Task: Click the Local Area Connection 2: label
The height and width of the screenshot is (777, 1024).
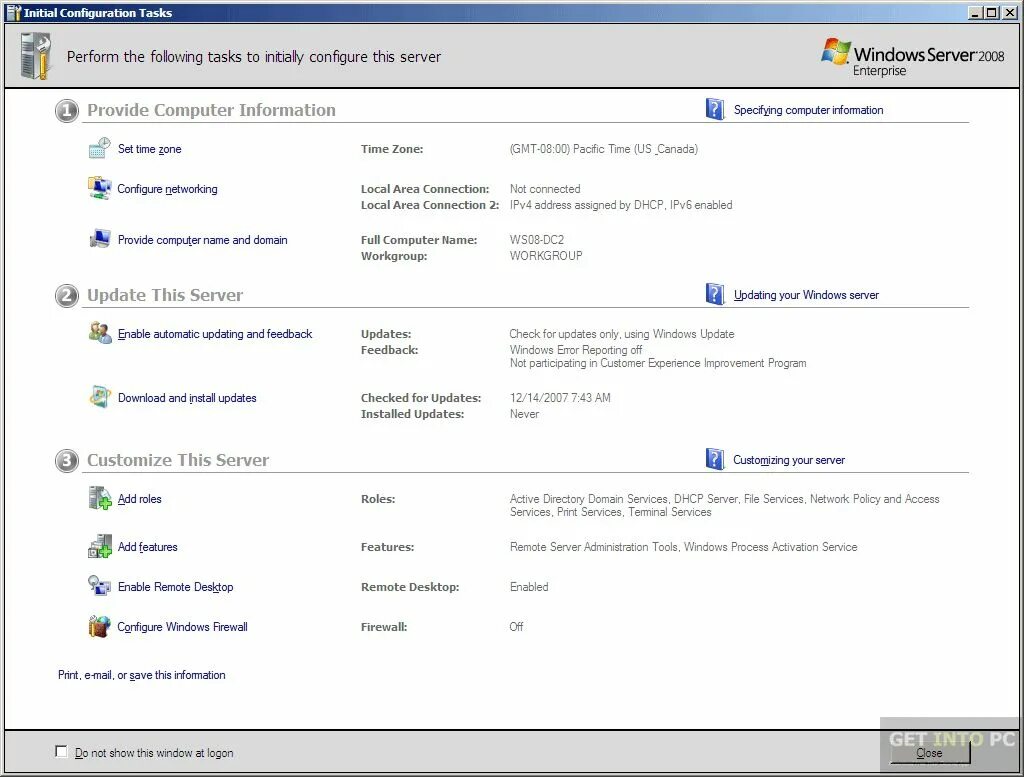Action: pyautogui.click(x=430, y=205)
